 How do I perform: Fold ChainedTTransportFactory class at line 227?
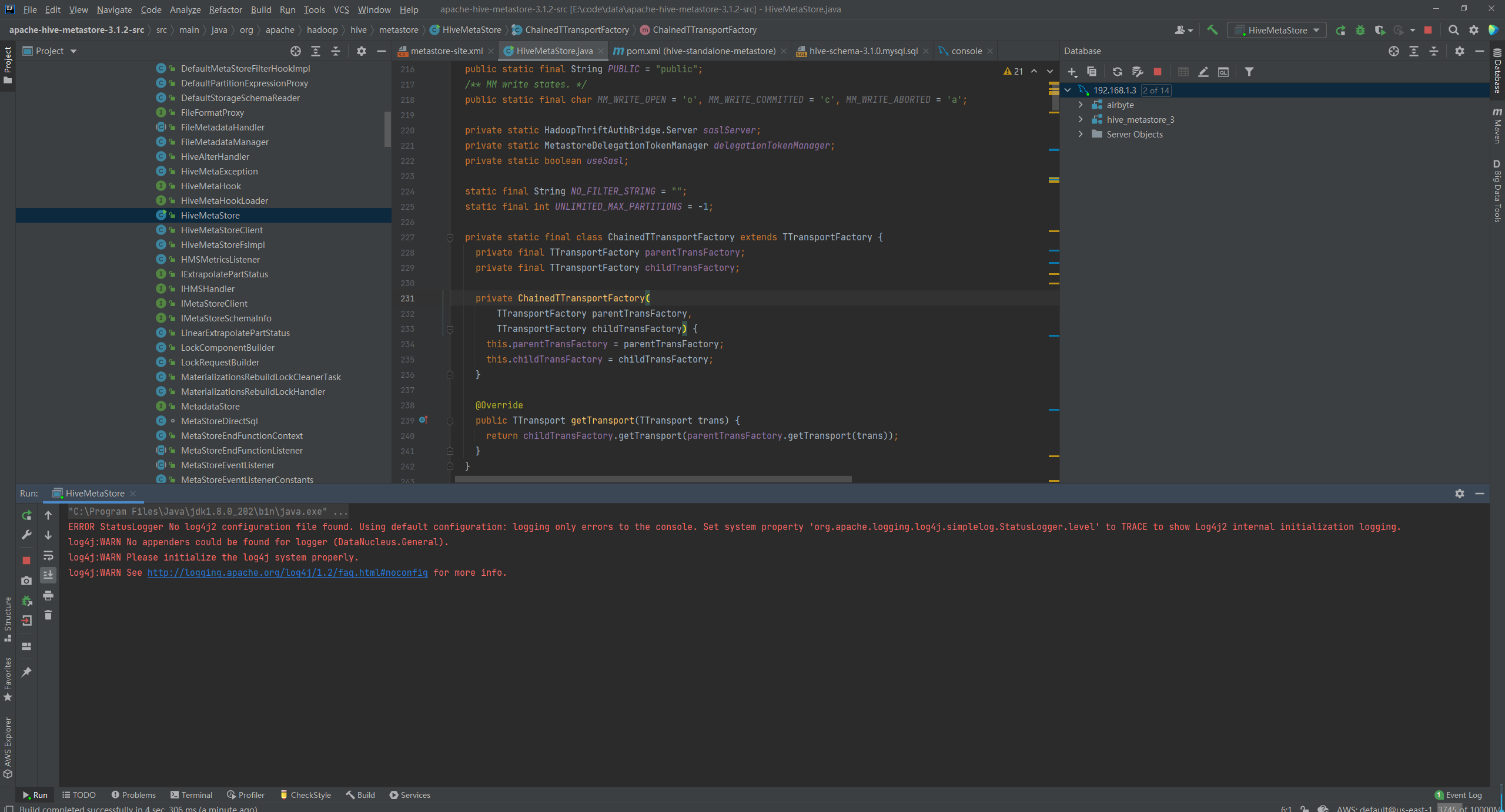(450, 237)
